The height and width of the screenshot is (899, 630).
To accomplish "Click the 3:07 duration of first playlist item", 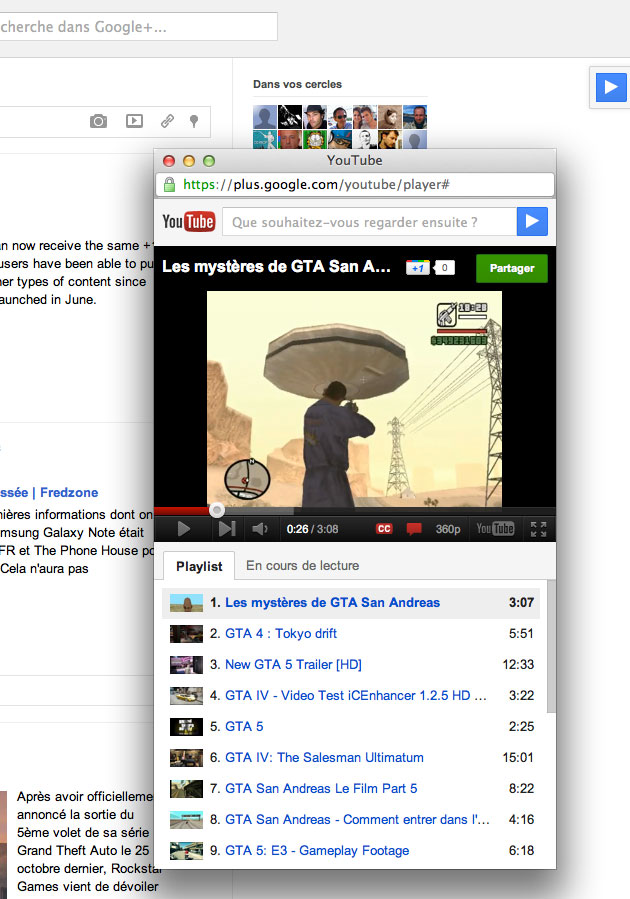I will point(521,603).
